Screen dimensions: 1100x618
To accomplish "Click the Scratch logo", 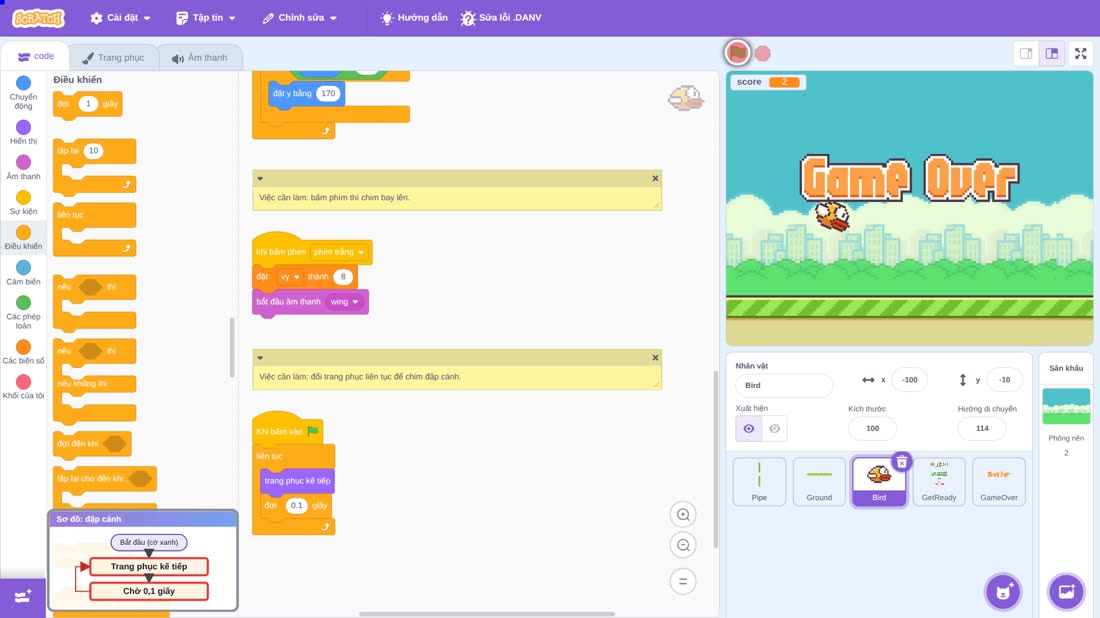I will (39, 18).
